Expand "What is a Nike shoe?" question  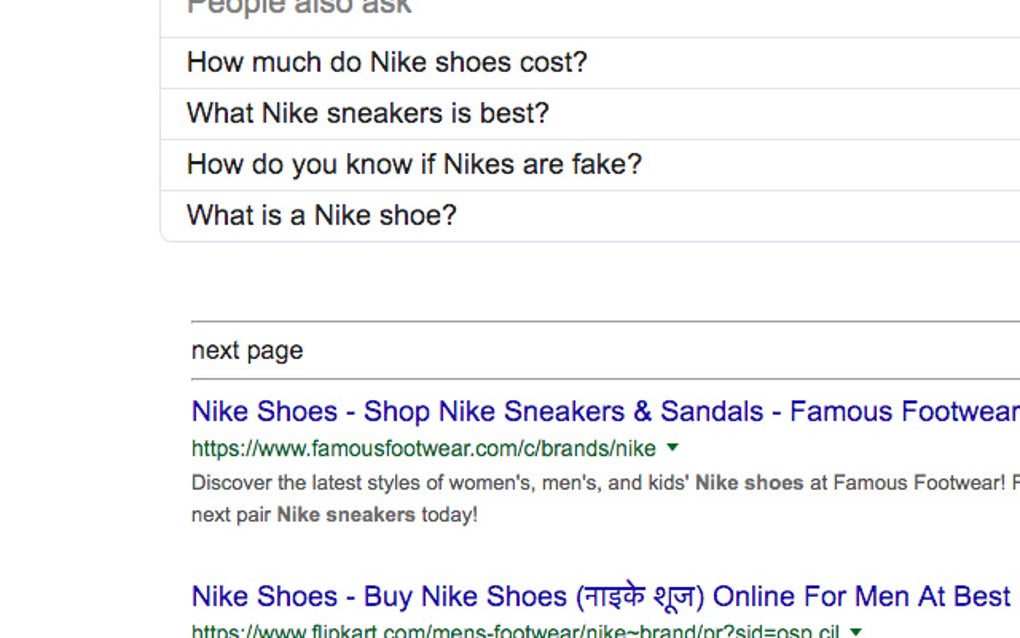pyautogui.click(x=321, y=216)
